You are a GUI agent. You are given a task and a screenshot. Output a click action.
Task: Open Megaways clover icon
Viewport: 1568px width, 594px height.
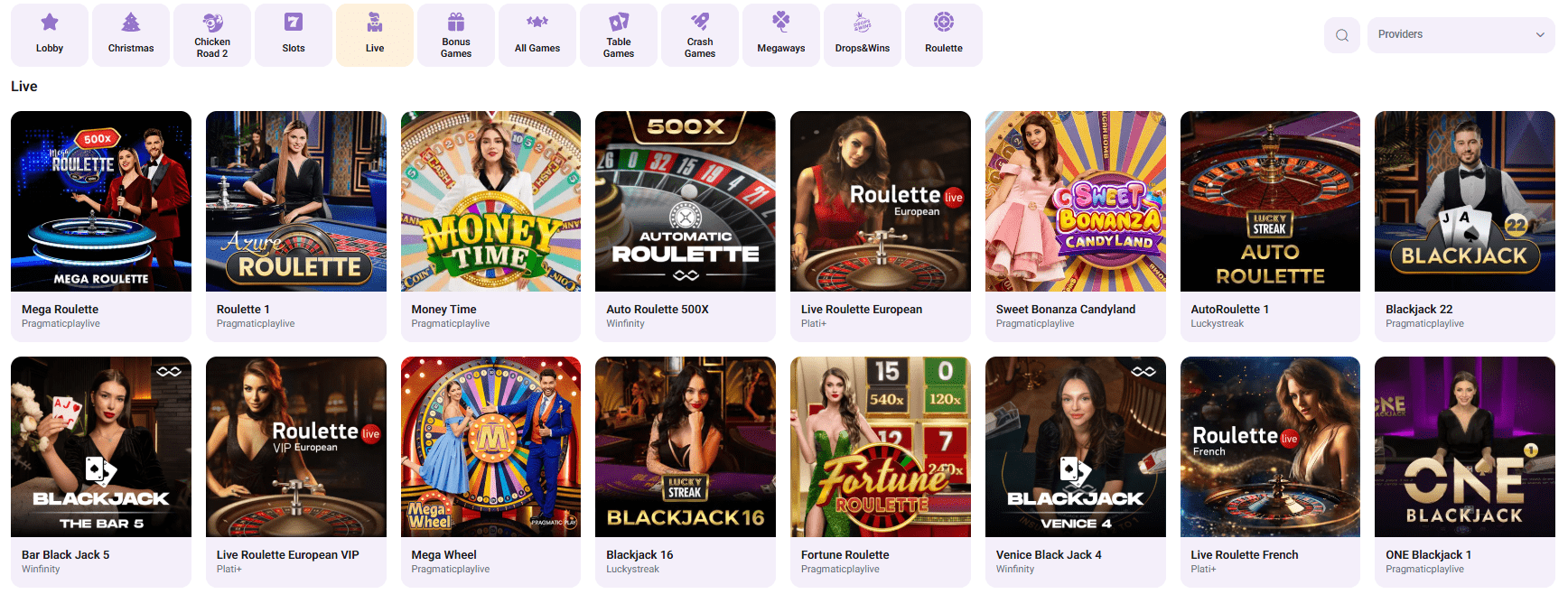pos(781,22)
